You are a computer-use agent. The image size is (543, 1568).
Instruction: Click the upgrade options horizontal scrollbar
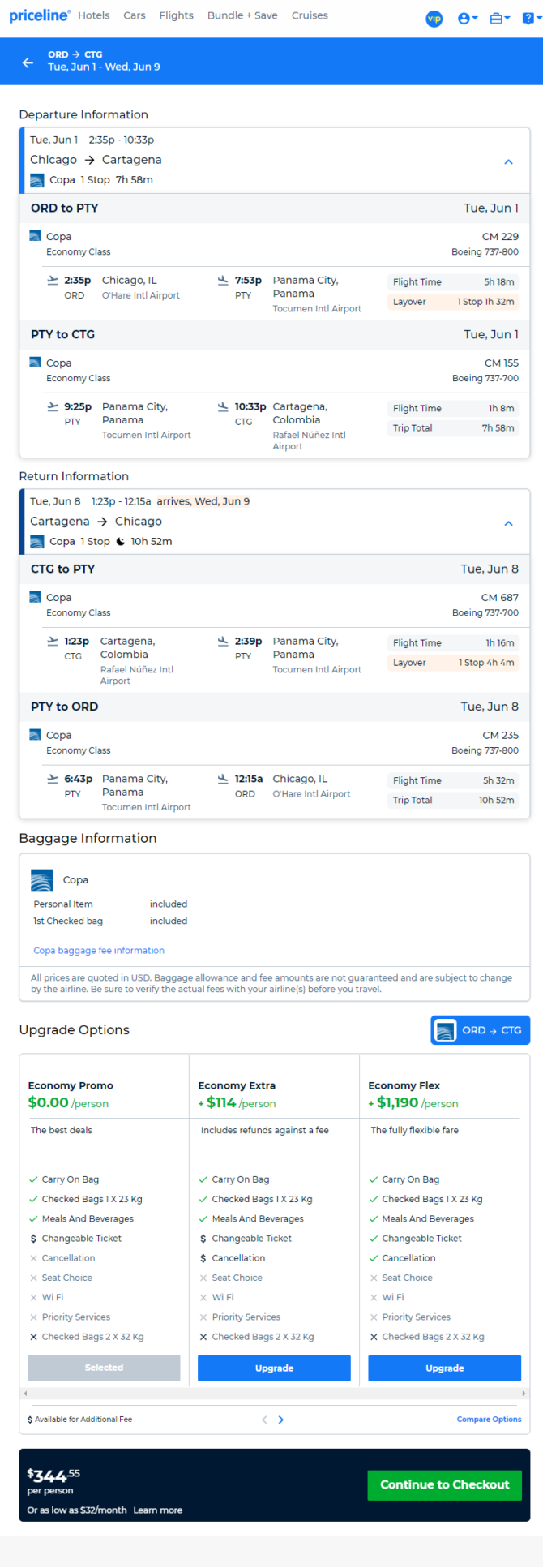(274, 1393)
